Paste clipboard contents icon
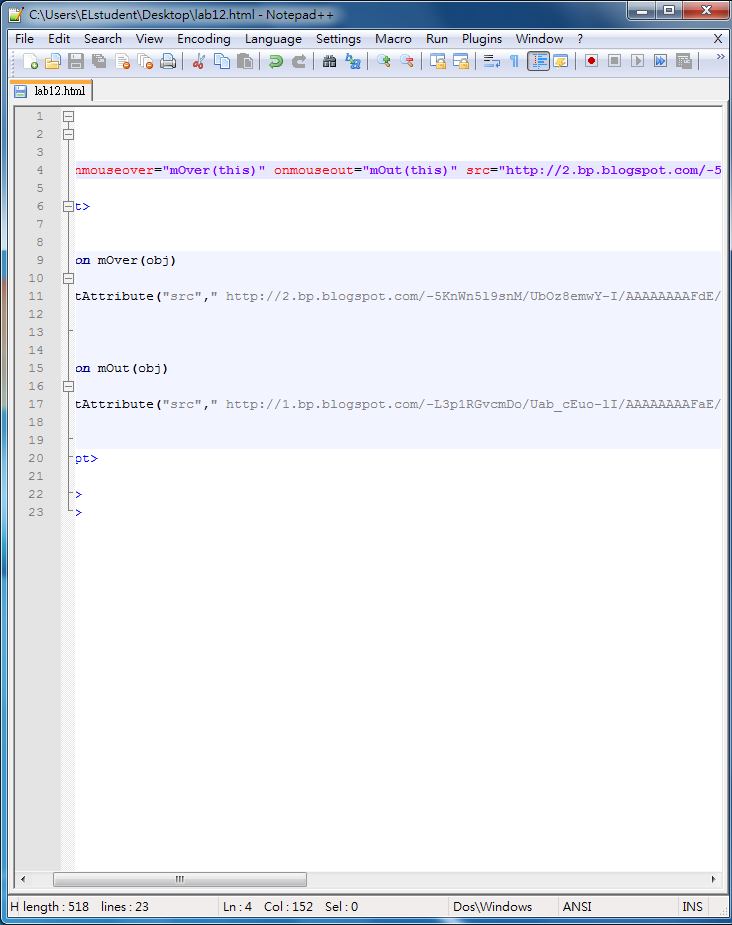Screen dimensions: 732x925 pyautogui.click(x=245, y=61)
